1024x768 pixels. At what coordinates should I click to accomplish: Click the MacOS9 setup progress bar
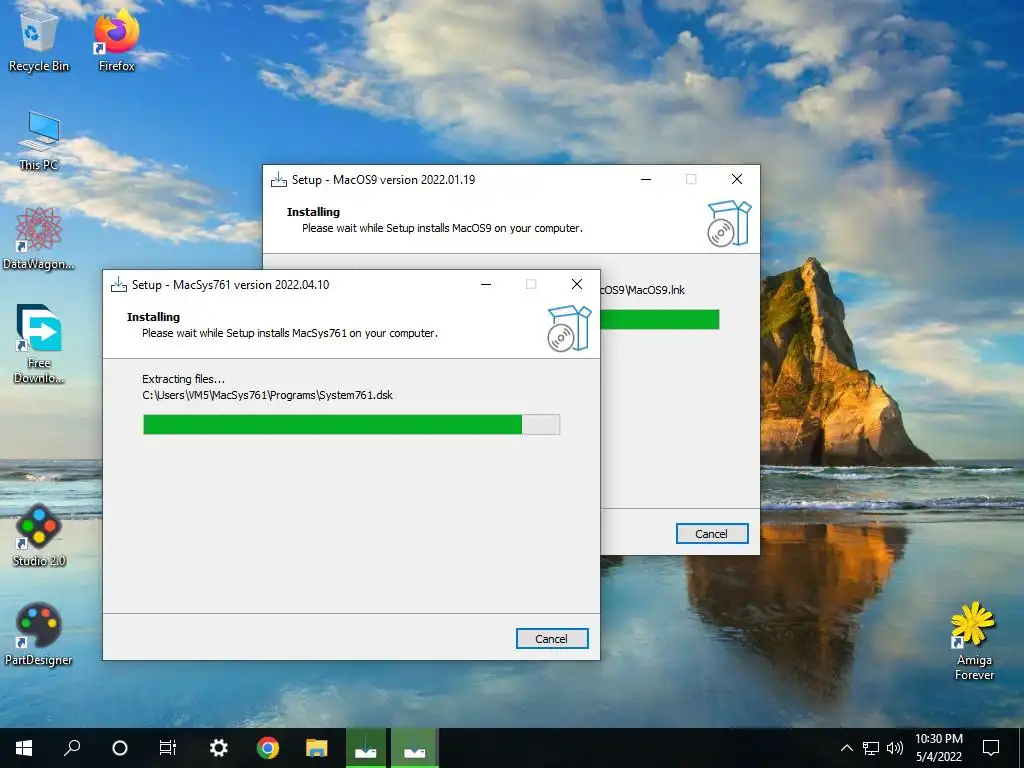pyautogui.click(x=660, y=319)
